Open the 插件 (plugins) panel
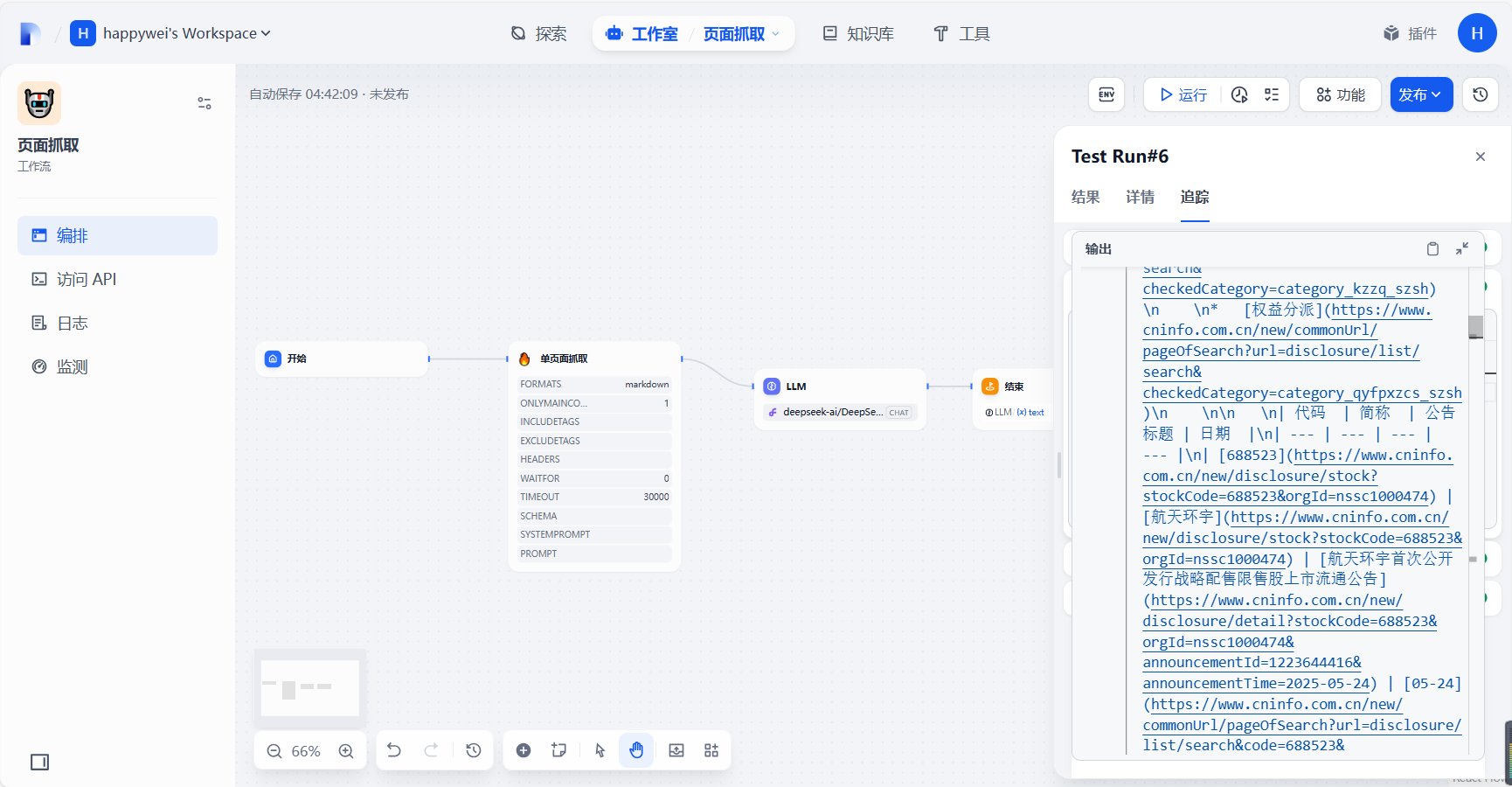Image resolution: width=1512 pixels, height=787 pixels. 1410,33
